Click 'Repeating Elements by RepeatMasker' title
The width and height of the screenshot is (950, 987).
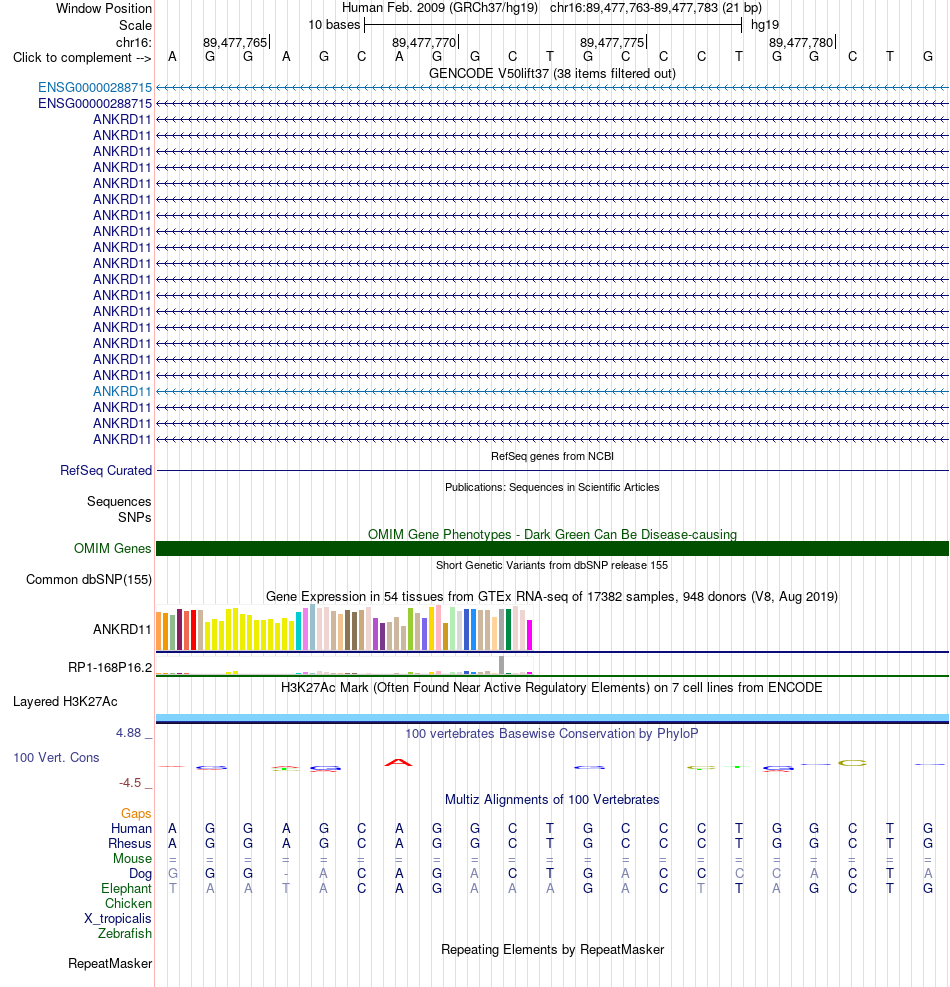pos(552,949)
